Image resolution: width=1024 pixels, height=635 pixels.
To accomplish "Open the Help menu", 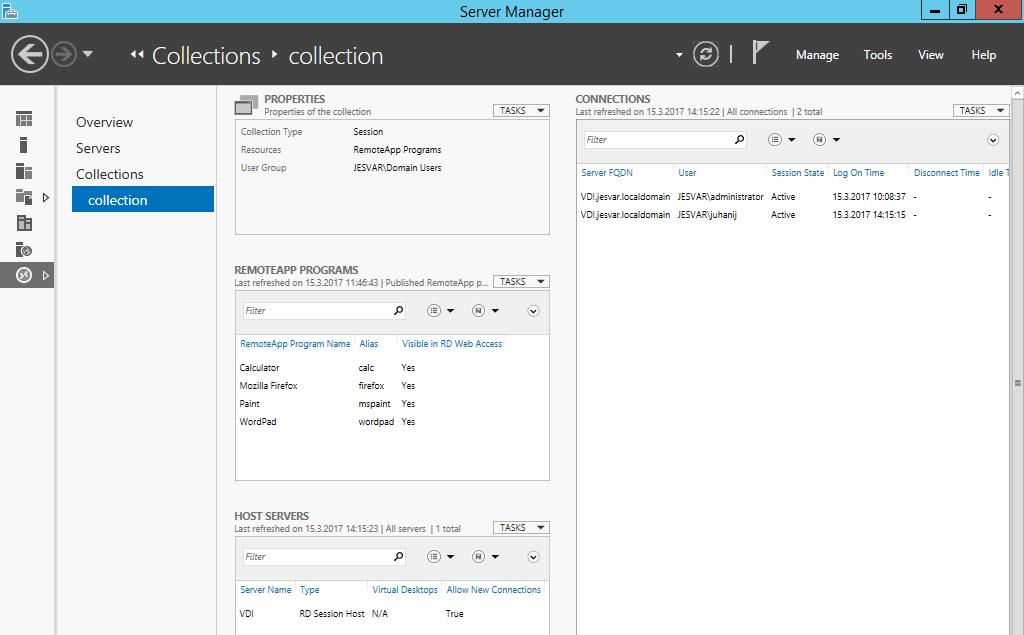I will [983, 55].
